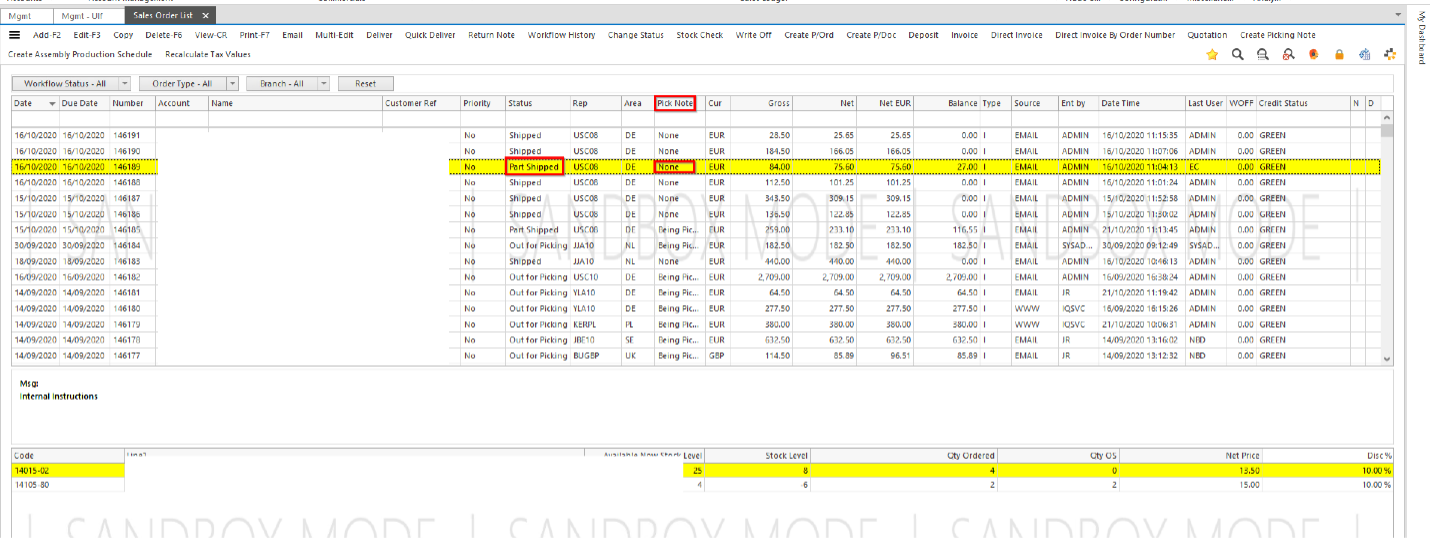Click the blue column layout icon
1430x540 pixels.
(1365, 55)
